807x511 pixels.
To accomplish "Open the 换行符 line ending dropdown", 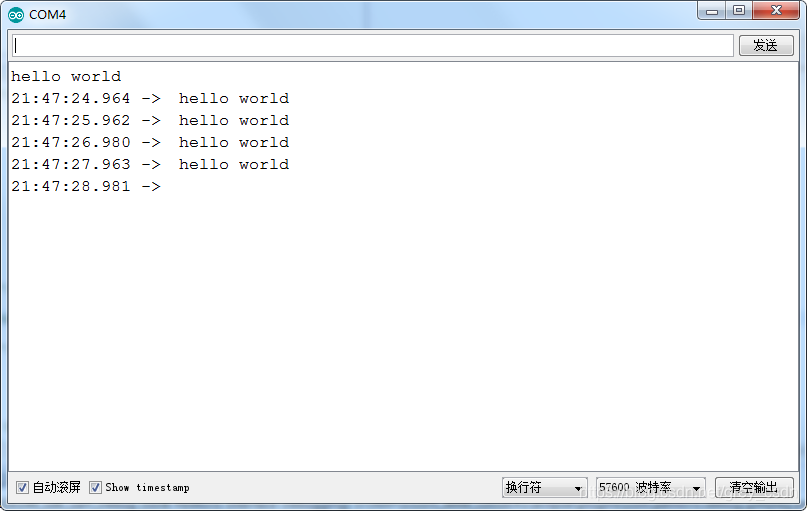I will coord(545,487).
